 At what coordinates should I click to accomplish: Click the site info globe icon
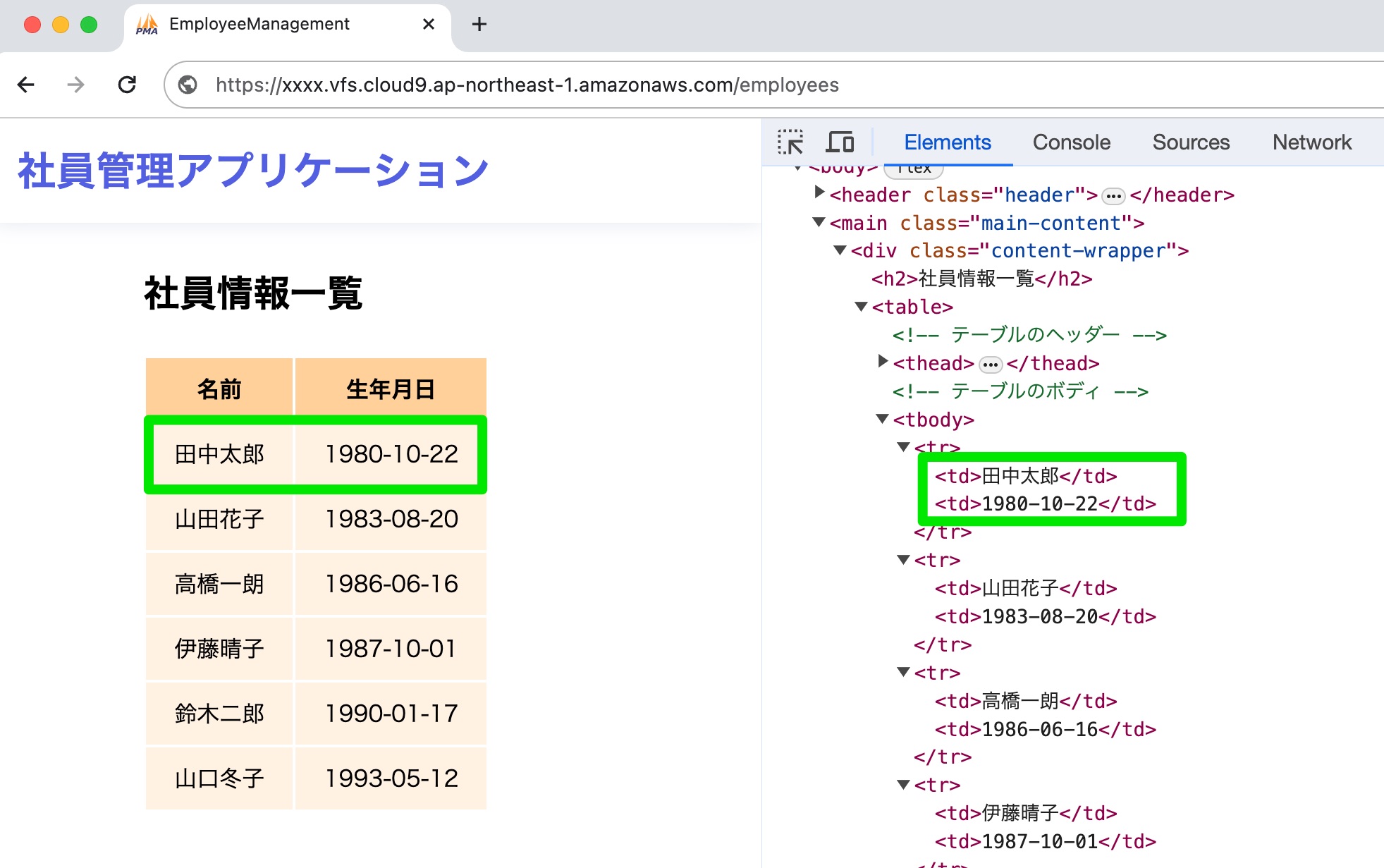tap(188, 85)
